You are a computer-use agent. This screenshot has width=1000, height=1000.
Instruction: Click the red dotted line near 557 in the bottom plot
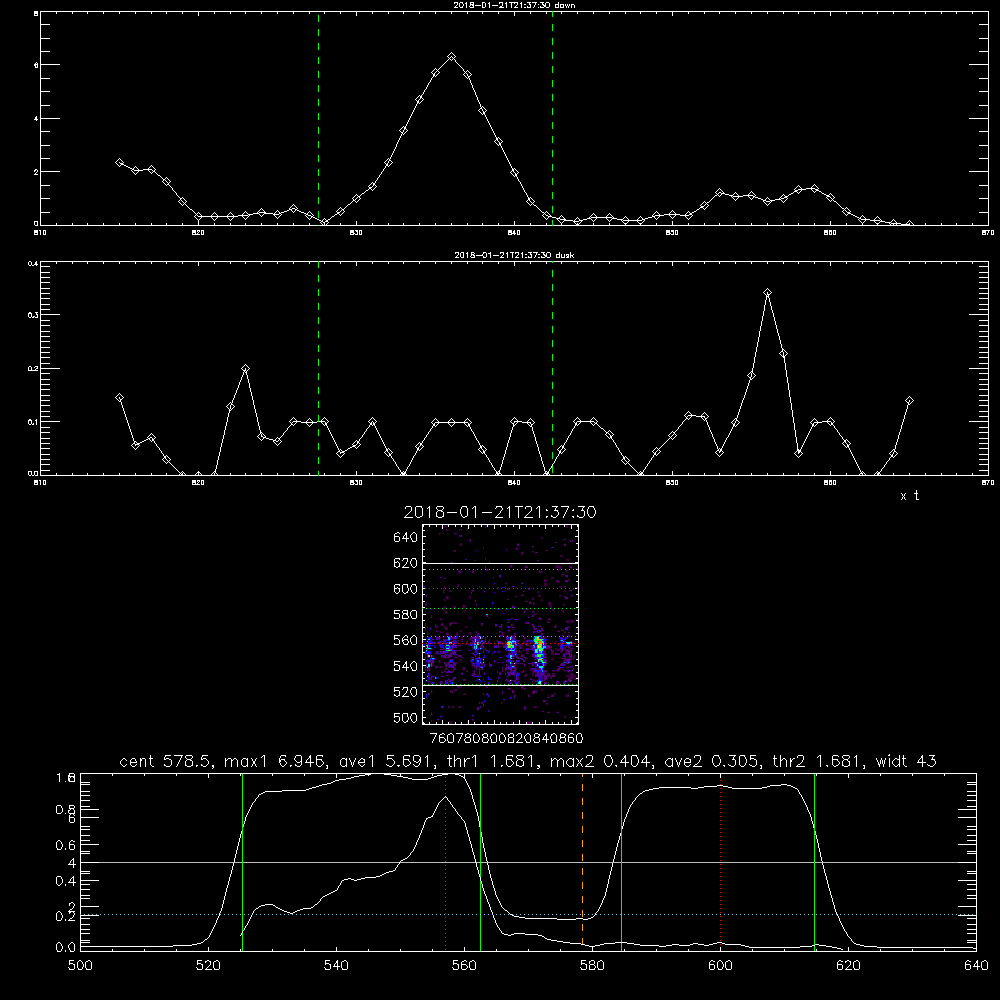click(x=445, y=862)
